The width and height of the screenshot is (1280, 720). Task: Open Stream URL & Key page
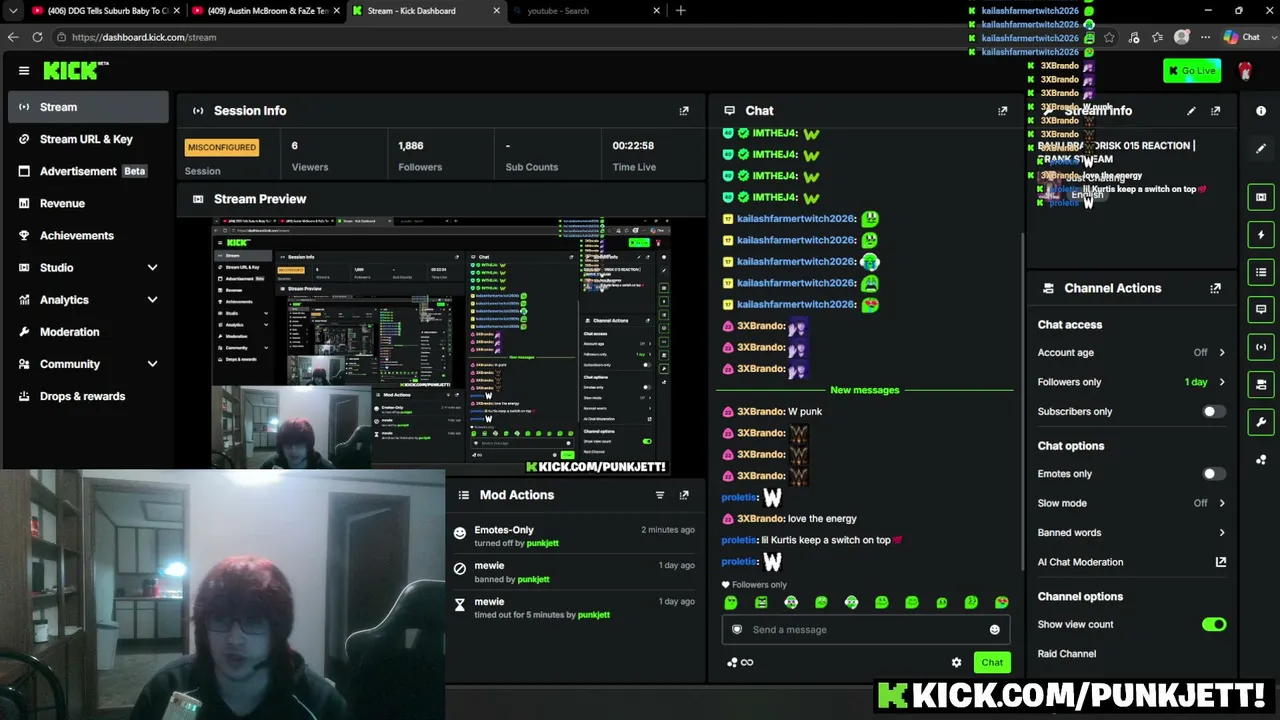pyautogui.click(x=88, y=139)
